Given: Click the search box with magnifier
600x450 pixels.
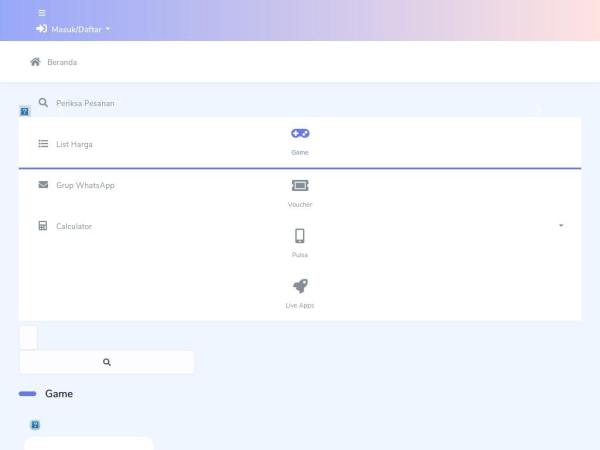Looking at the screenshot, I should click(x=107, y=362).
